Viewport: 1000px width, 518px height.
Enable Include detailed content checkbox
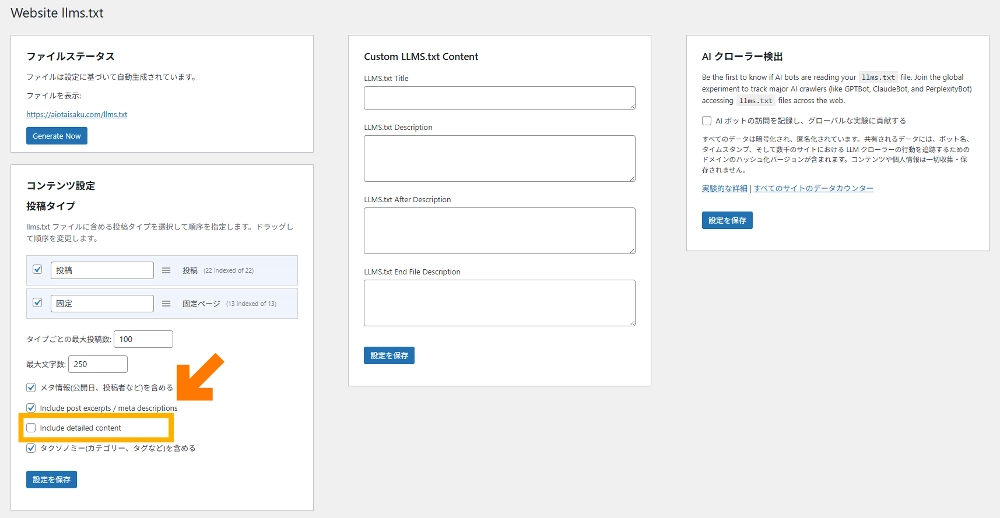(x=31, y=428)
